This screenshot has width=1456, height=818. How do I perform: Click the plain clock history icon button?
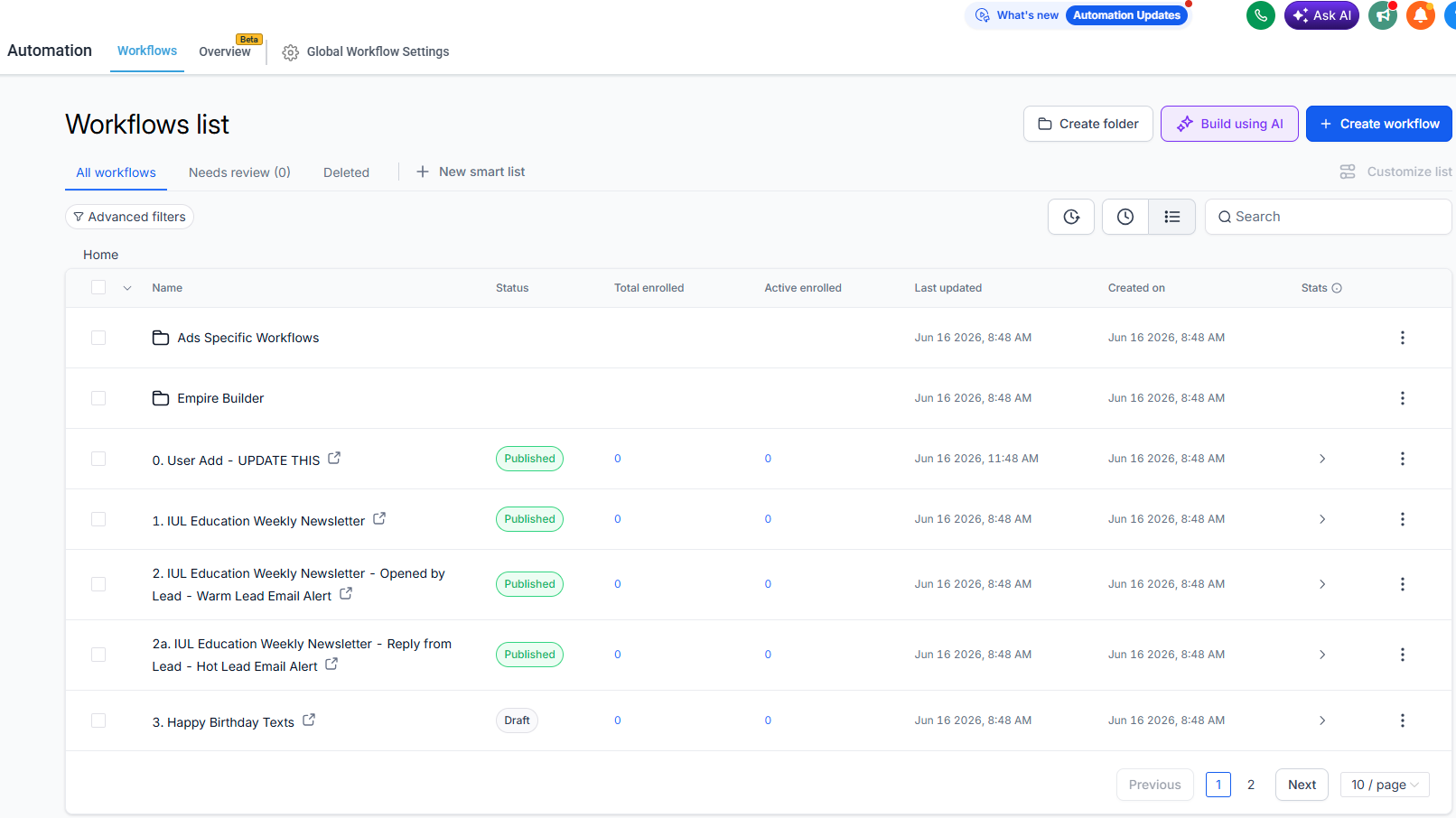pos(1125,217)
